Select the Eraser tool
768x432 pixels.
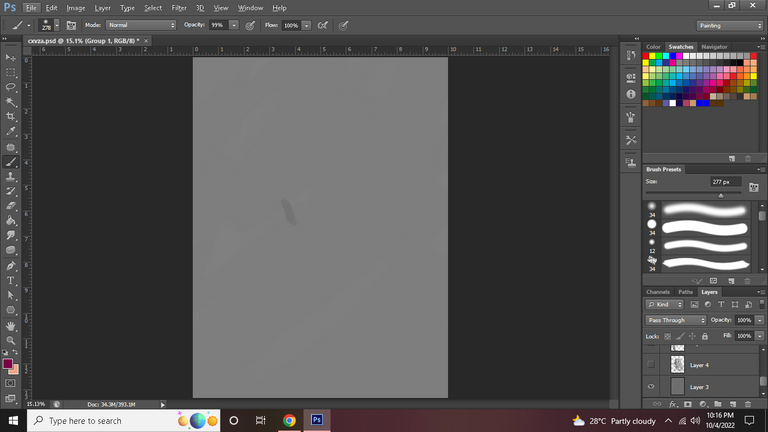pyautogui.click(x=10, y=206)
